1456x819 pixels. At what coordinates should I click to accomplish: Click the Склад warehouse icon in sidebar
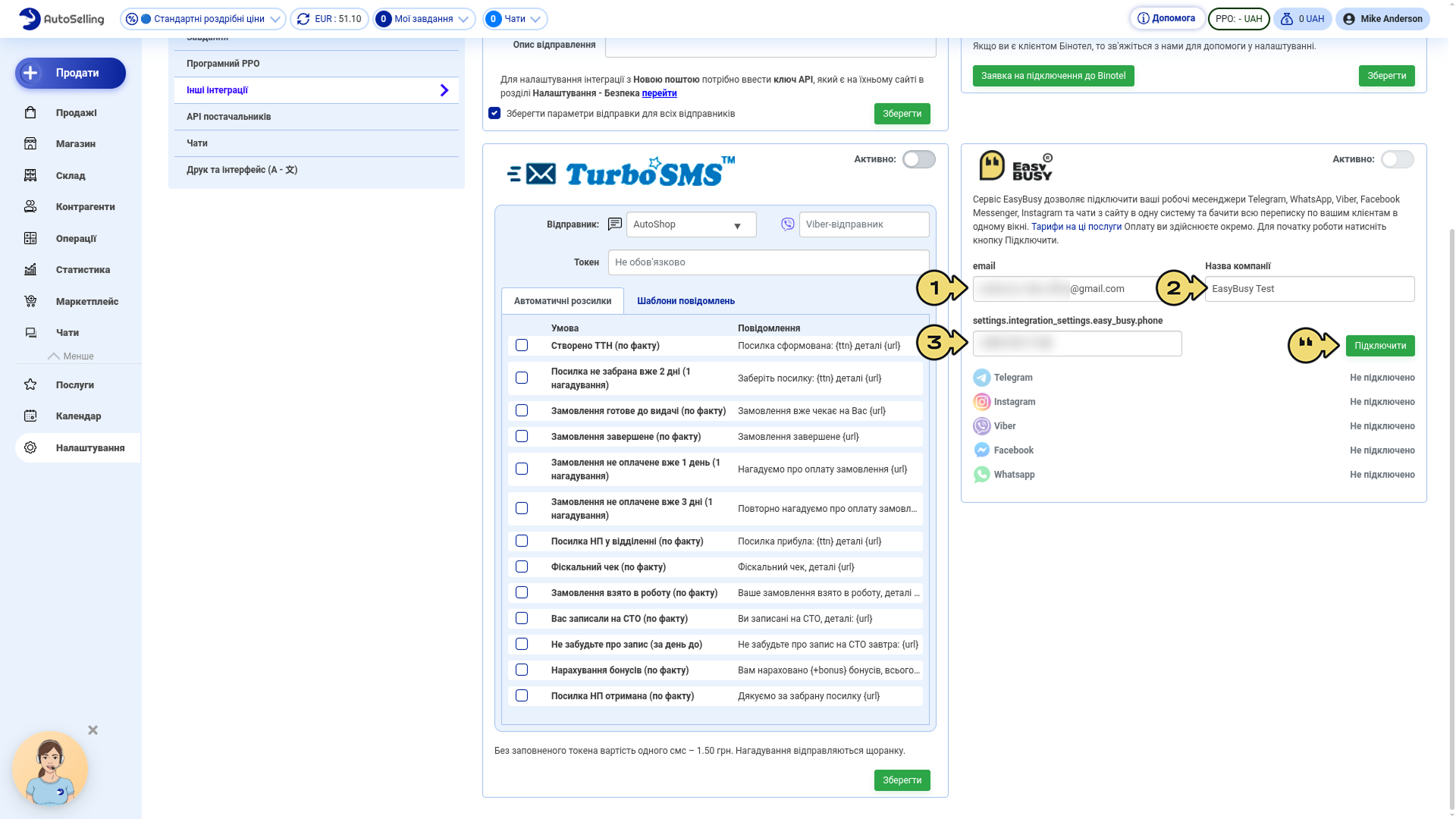click(x=30, y=176)
